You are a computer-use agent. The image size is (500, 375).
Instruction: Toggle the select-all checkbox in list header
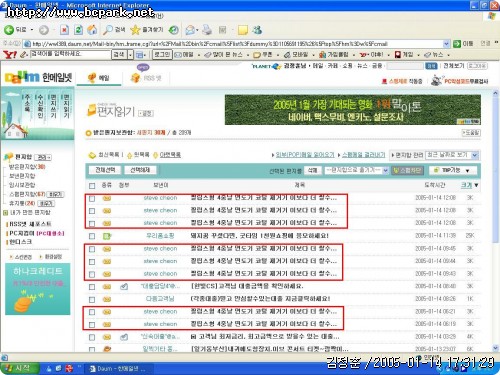pos(92,186)
